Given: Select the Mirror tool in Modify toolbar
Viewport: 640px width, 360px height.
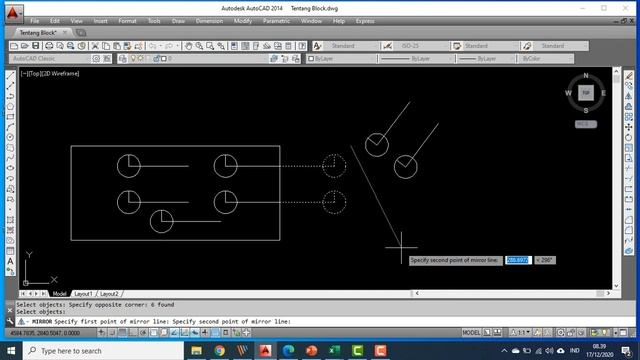Looking at the screenshot, I should tap(629, 96).
